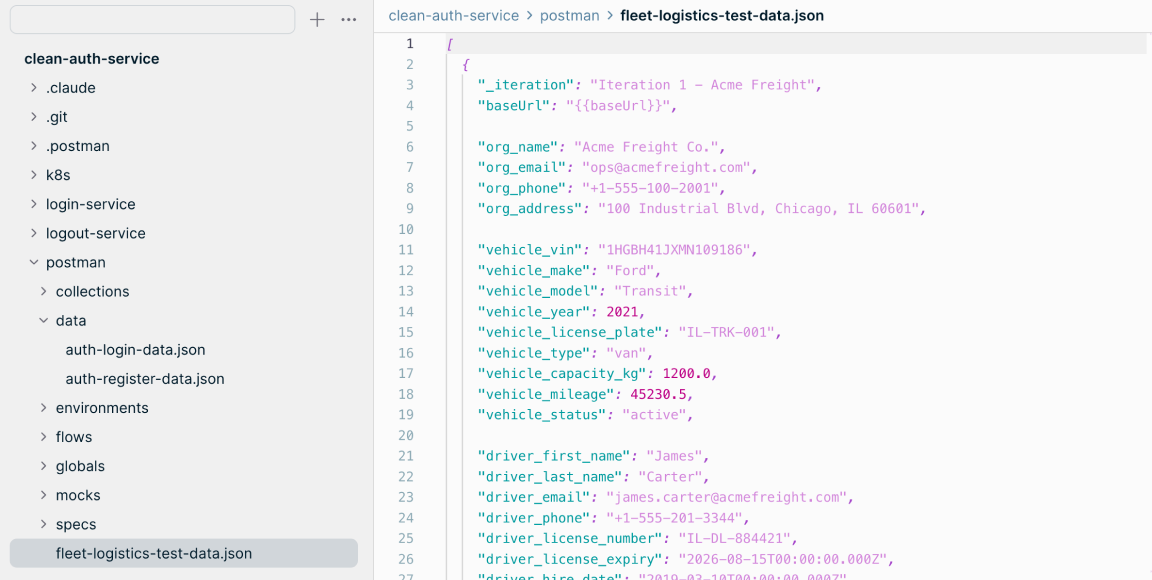The height and width of the screenshot is (580, 1152).
Task: Click the VIN "1HGBH41JXMN109186" value
Action: click(674, 250)
